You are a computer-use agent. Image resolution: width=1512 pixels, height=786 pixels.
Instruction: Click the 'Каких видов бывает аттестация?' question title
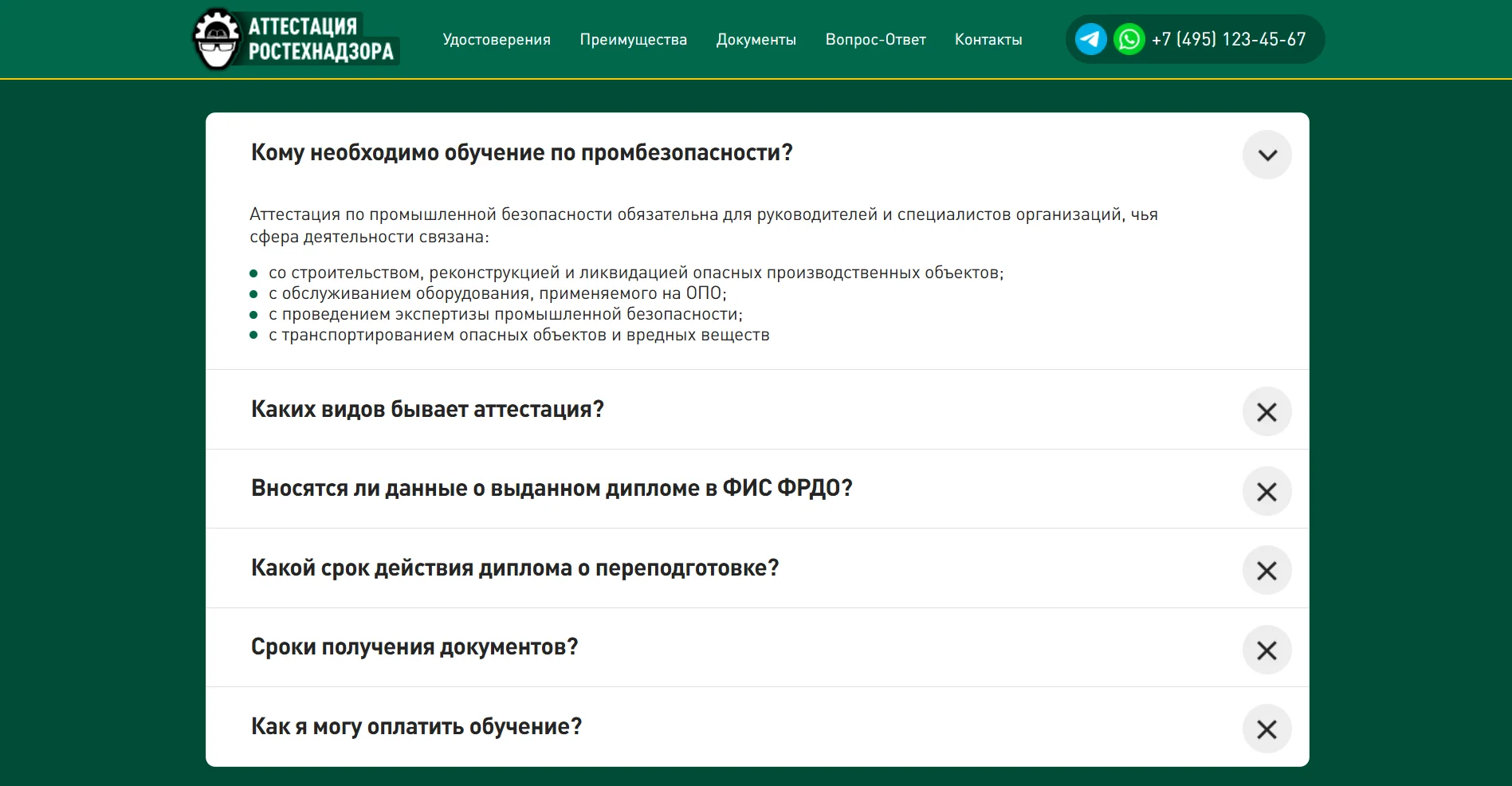pyautogui.click(x=427, y=409)
